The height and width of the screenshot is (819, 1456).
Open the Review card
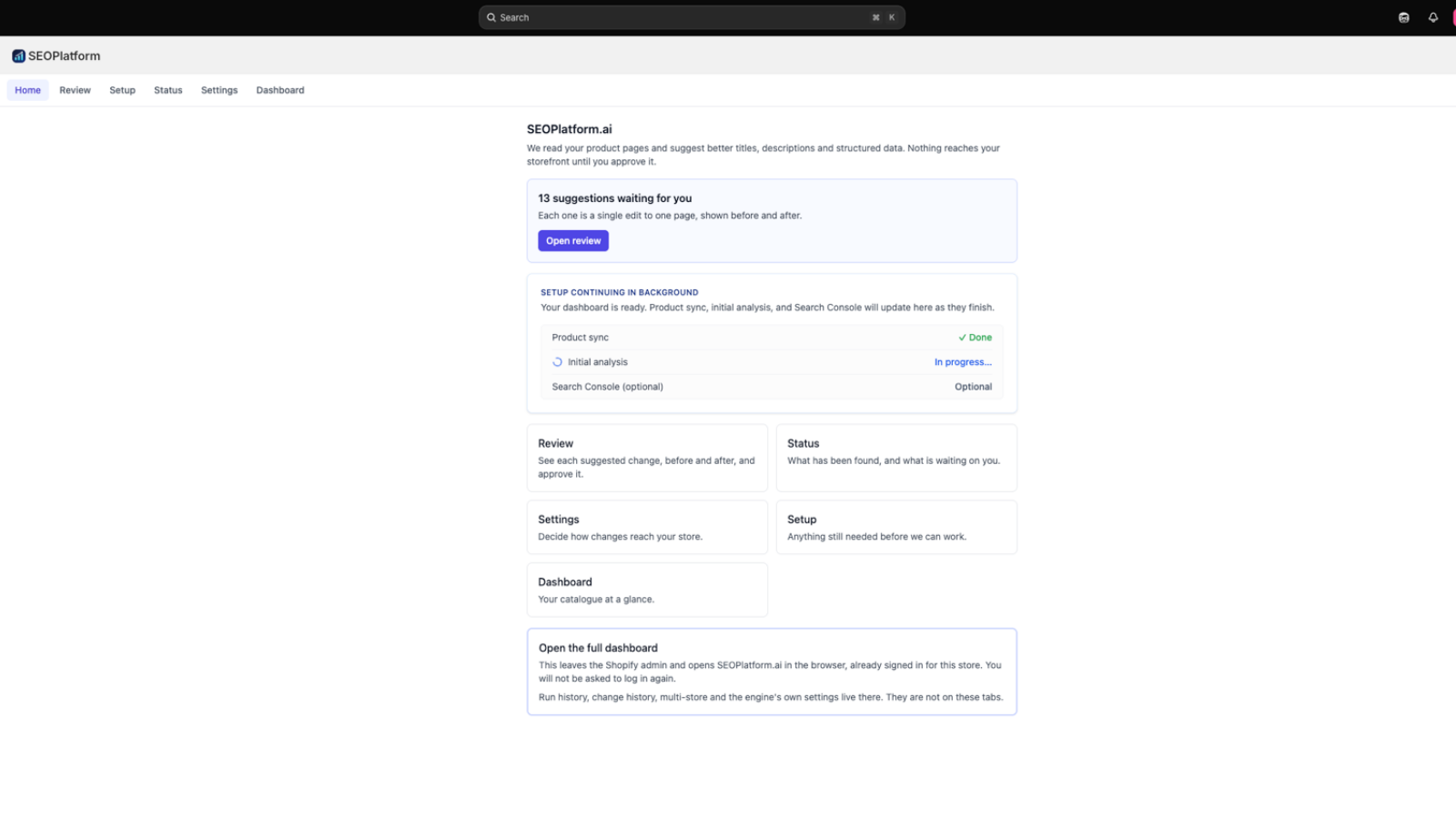(647, 458)
